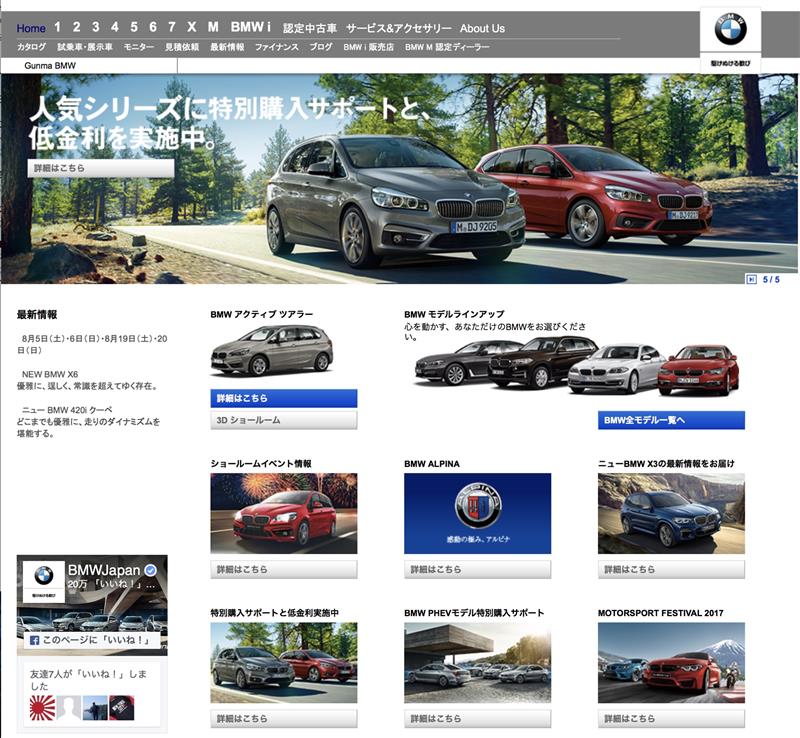Click the slideshow pause/play icon beside 5/5

click(x=751, y=279)
